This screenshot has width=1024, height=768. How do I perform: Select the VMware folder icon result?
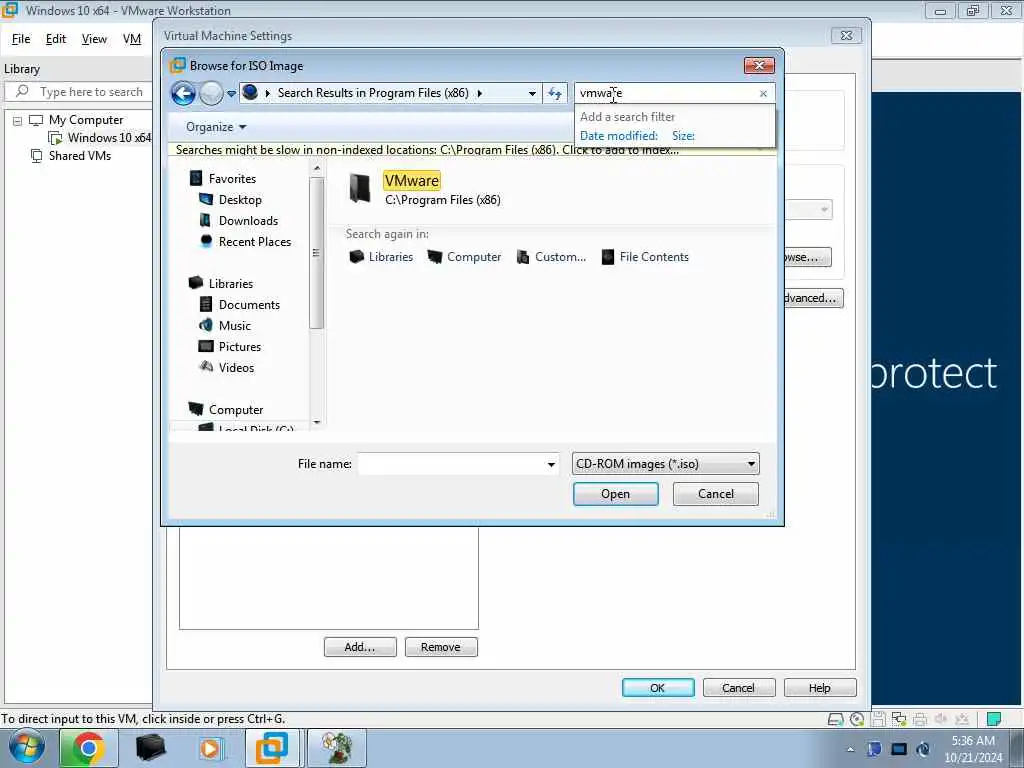[x=360, y=188]
